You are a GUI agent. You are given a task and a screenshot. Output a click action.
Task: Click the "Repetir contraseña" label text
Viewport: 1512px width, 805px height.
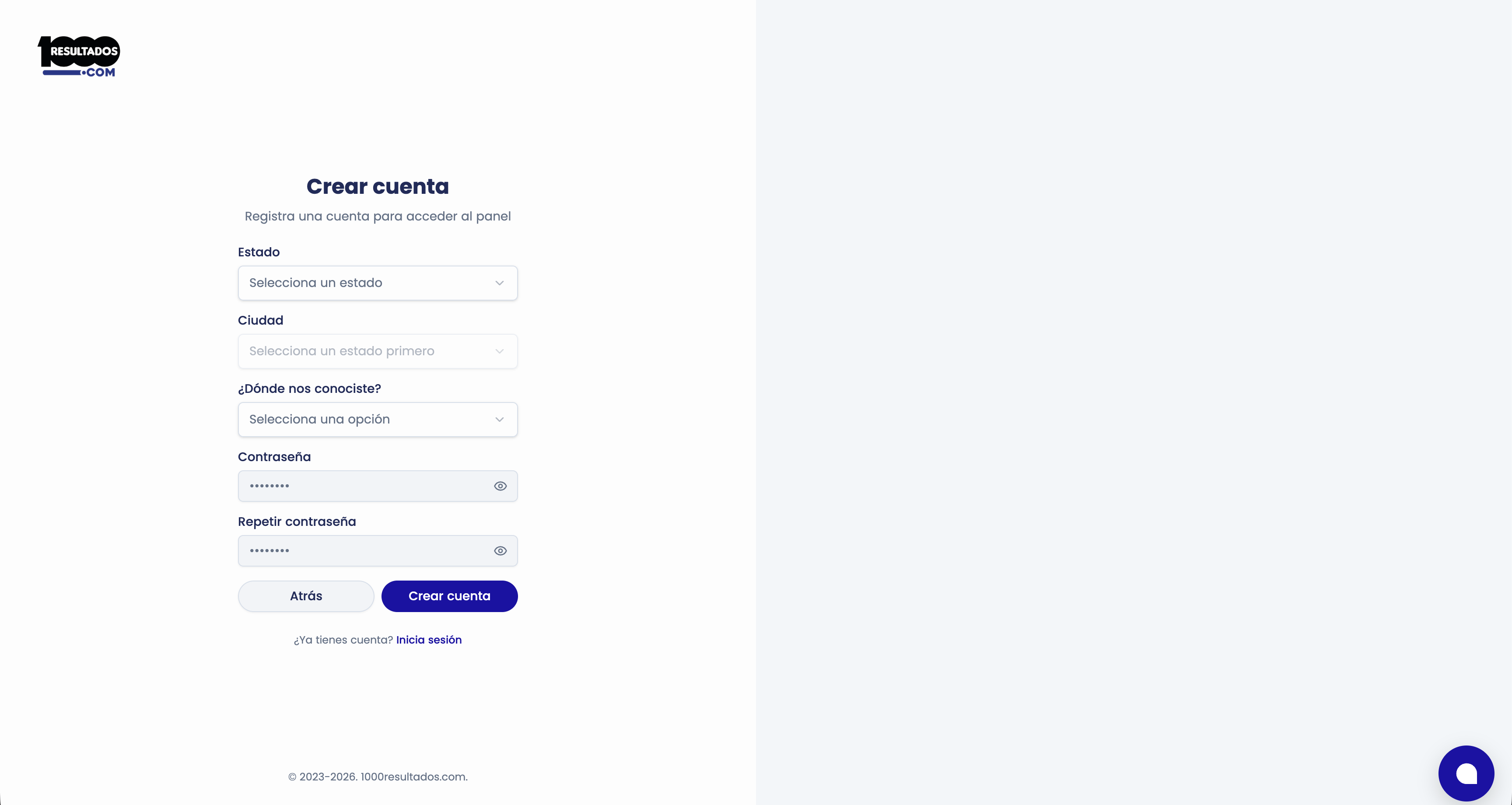click(297, 521)
